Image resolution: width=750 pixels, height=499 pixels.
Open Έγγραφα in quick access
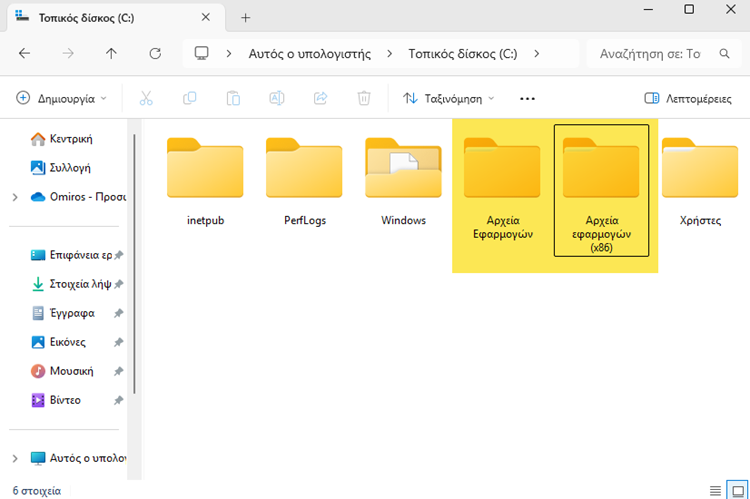click(63, 313)
